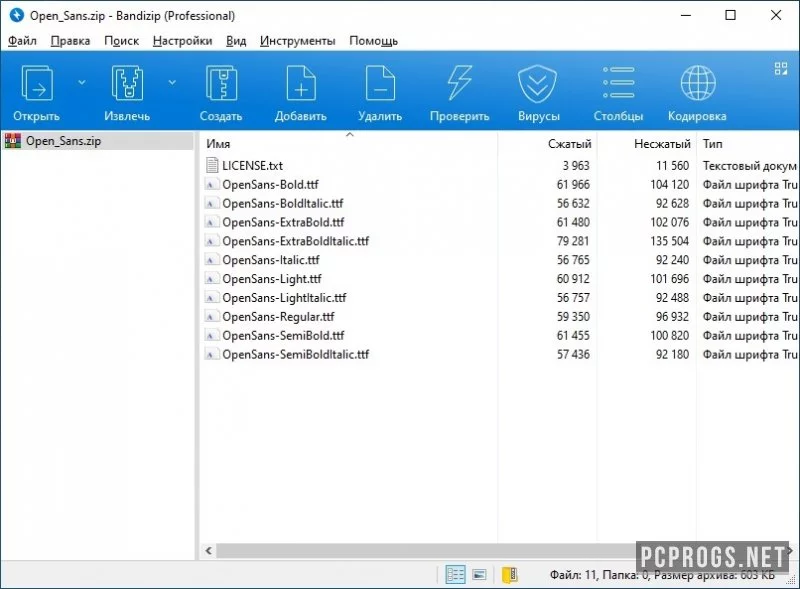Select OpenSans-Regular.ttf file

tap(278, 316)
